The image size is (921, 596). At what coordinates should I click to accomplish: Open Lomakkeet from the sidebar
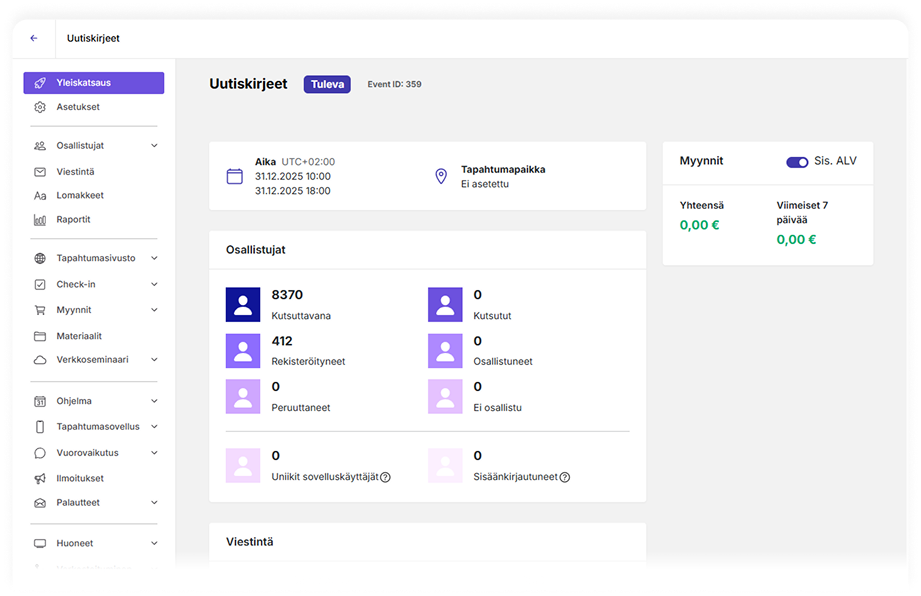[80, 196]
